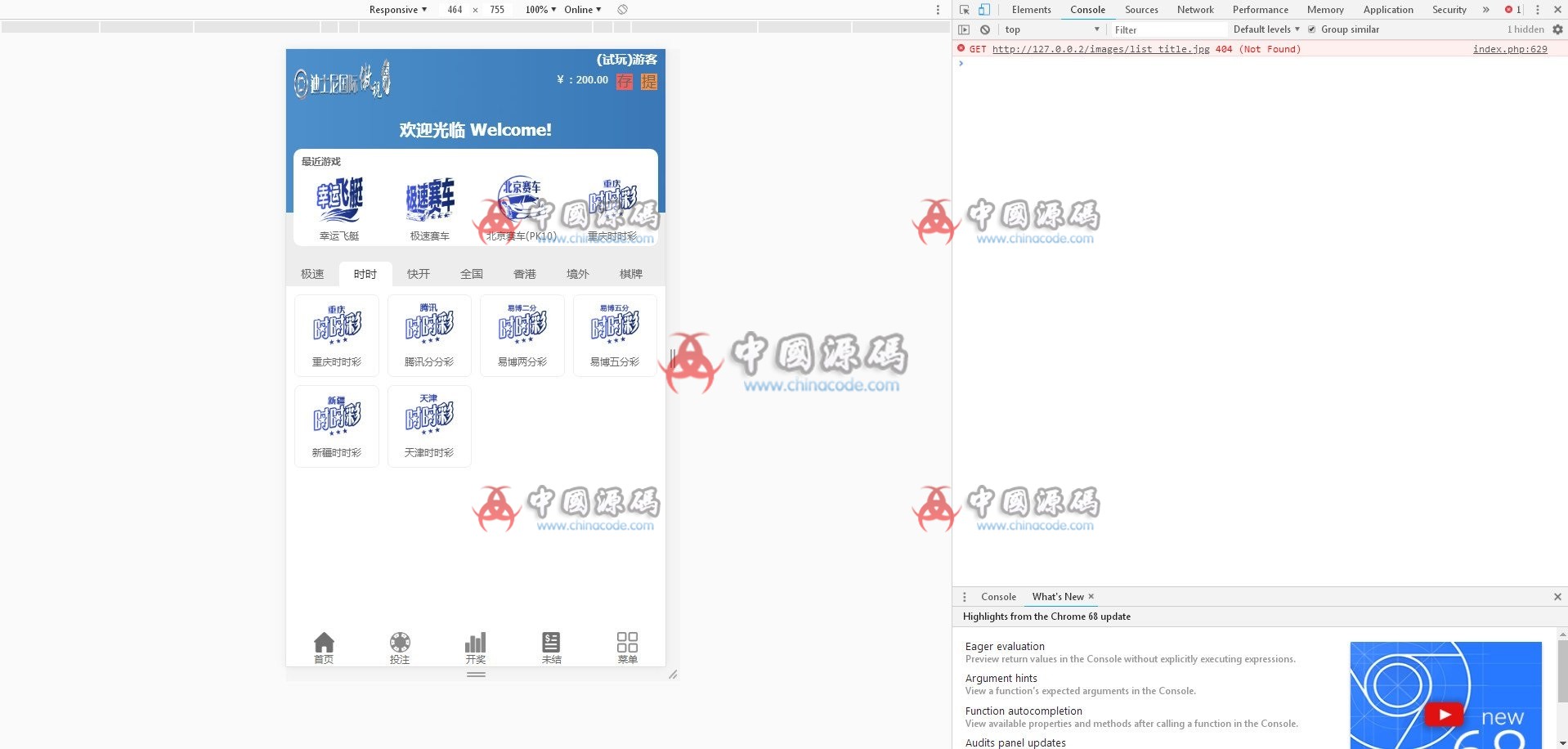The width and height of the screenshot is (1568, 749).
Task: Open the Default levels dropdown
Action: pyautogui.click(x=1266, y=29)
